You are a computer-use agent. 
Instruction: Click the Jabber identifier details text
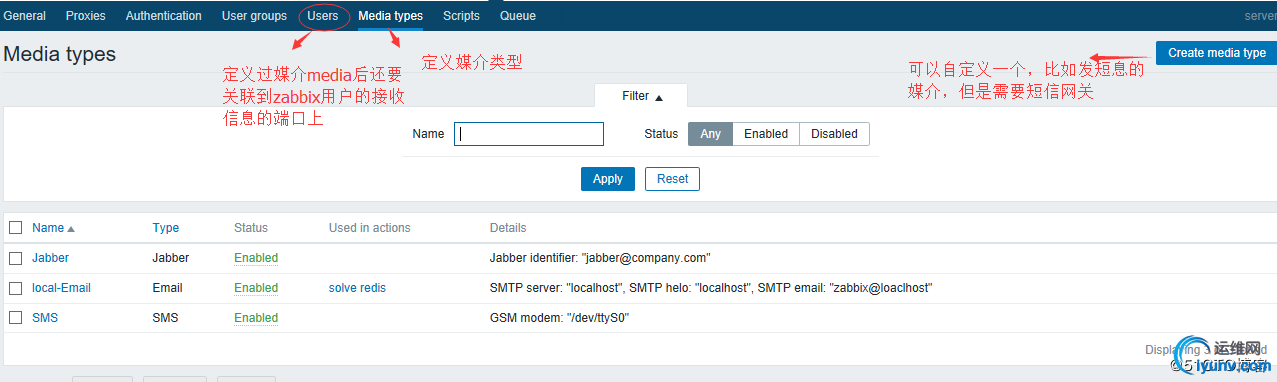tap(600, 258)
